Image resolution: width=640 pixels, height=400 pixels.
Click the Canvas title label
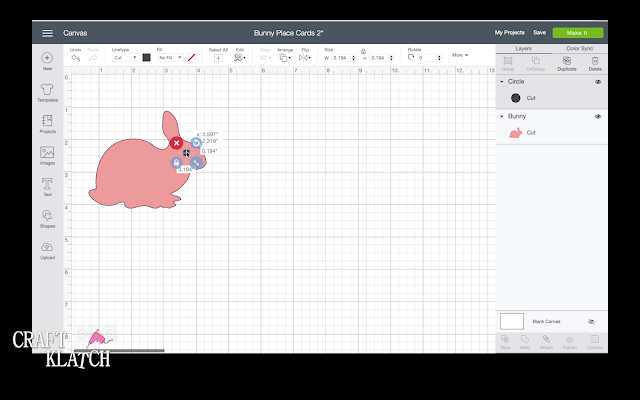coord(75,33)
